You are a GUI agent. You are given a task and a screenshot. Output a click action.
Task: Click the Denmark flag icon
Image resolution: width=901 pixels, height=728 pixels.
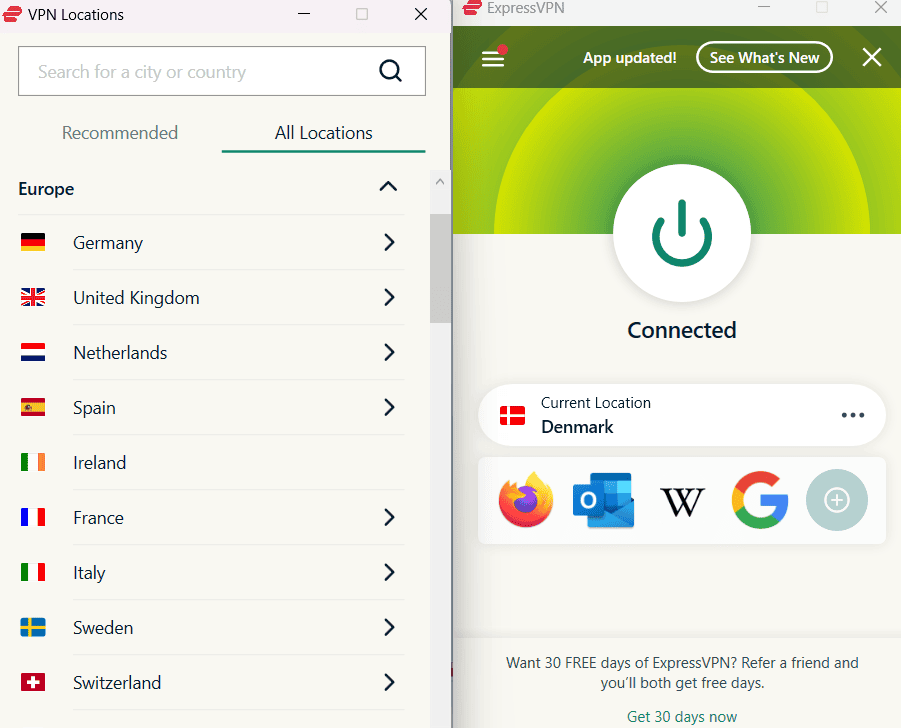(x=513, y=415)
